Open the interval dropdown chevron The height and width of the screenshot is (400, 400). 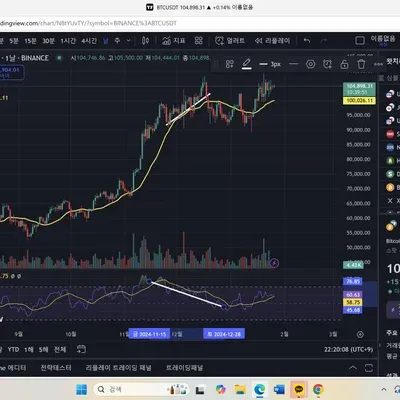pyautogui.click(x=128, y=41)
